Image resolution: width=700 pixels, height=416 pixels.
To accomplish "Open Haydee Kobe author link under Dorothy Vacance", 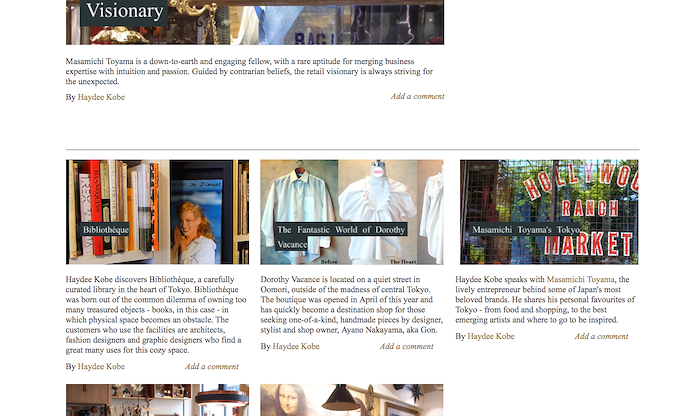I will (296, 346).
